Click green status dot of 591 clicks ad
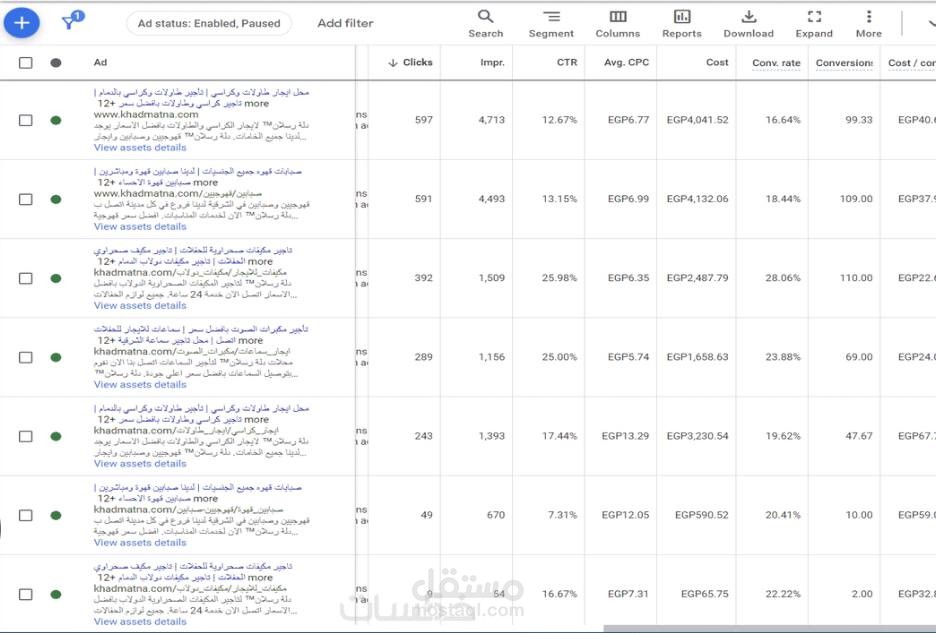This screenshot has width=936, height=633. (56, 199)
